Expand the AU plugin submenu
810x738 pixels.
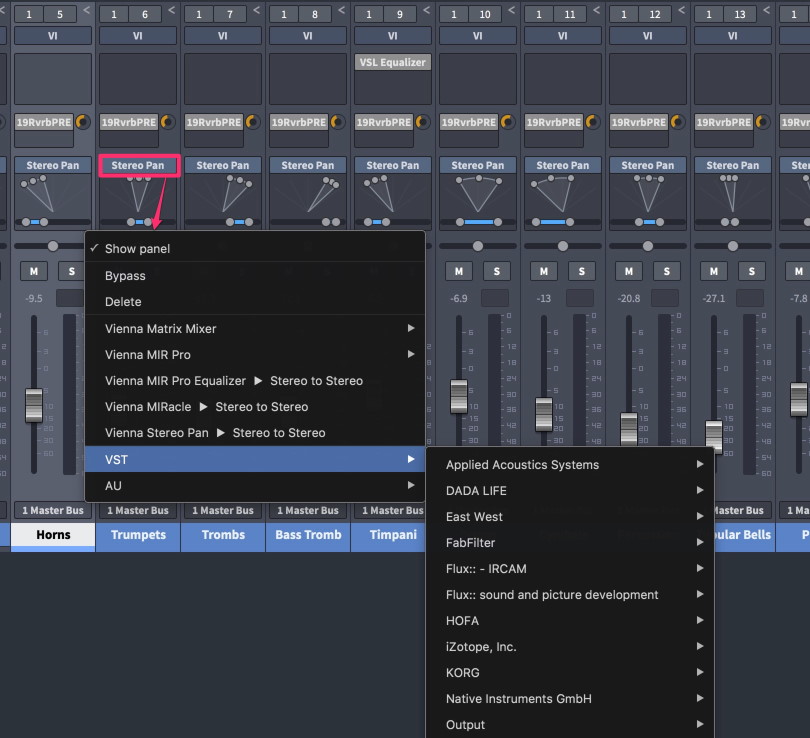(x=255, y=485)
